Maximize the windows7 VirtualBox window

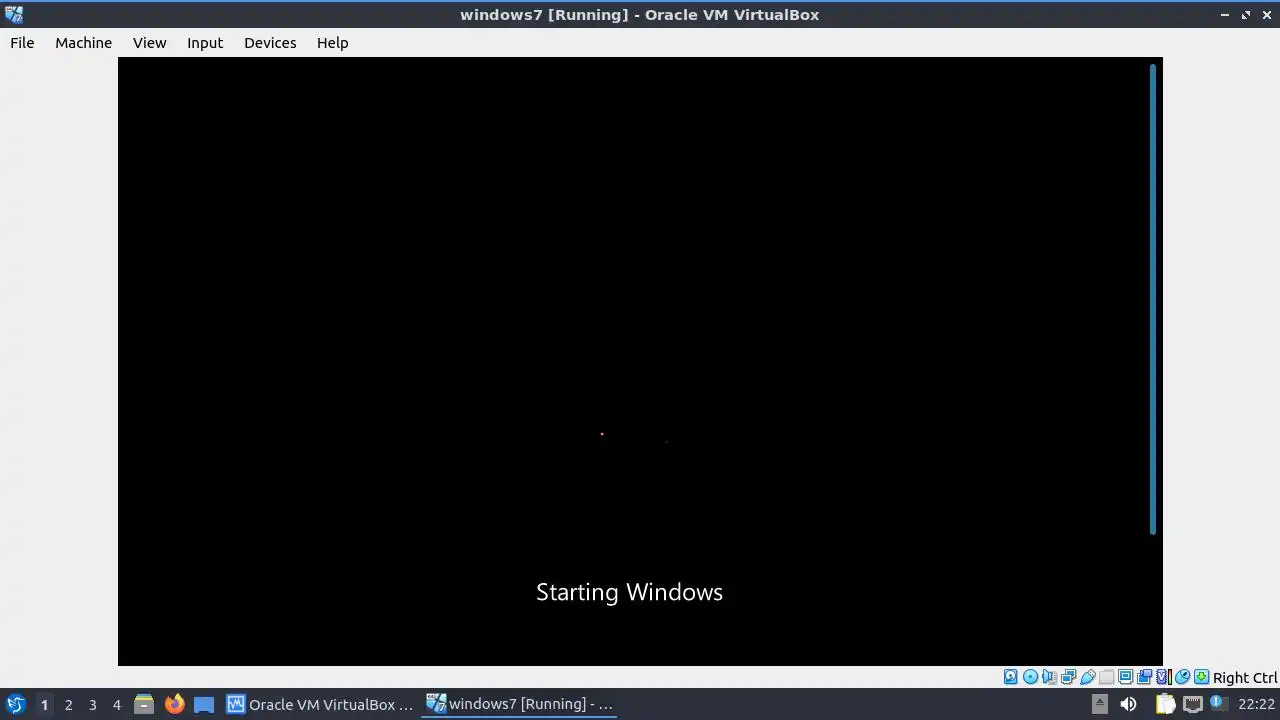coord(1246,15)
